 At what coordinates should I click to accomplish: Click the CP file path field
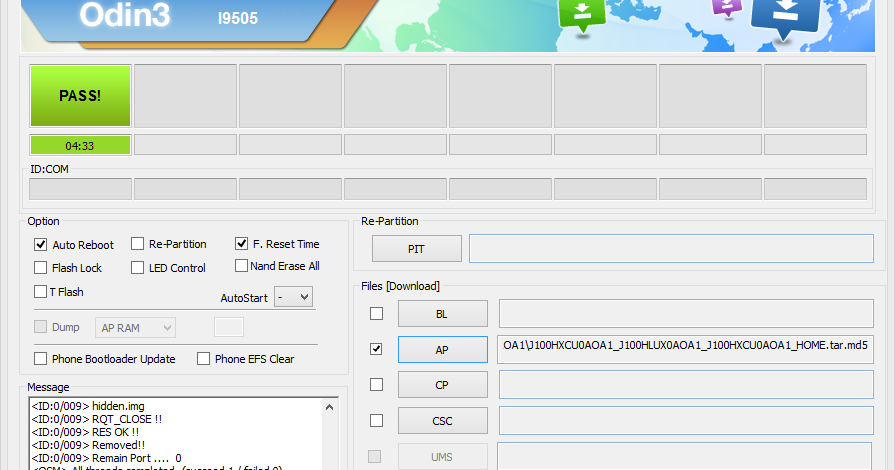click(686, 384)
